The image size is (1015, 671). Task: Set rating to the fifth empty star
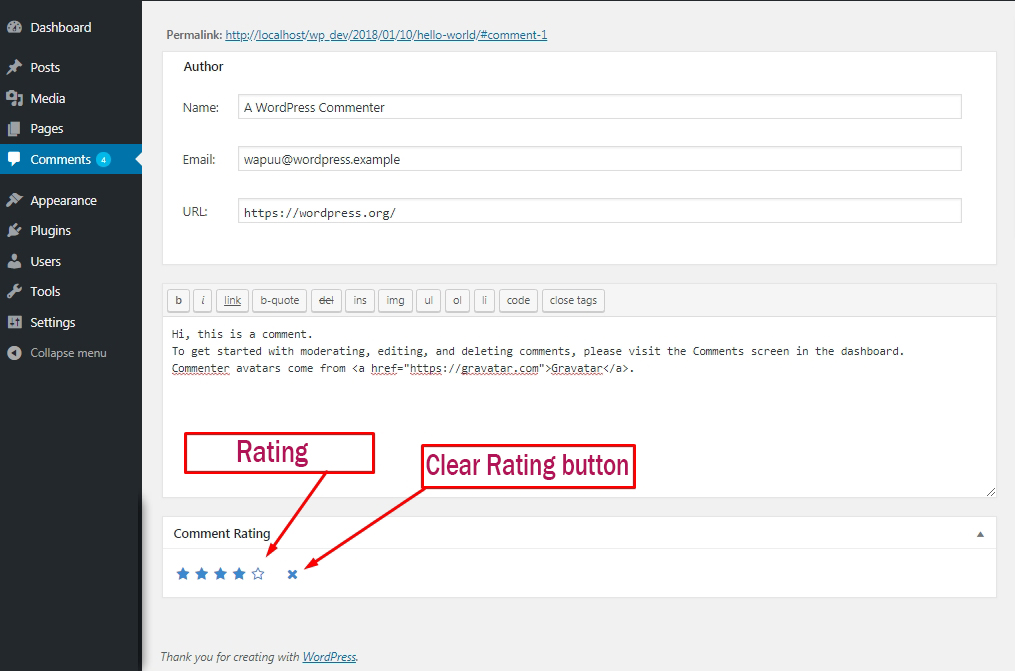point(258,574)
